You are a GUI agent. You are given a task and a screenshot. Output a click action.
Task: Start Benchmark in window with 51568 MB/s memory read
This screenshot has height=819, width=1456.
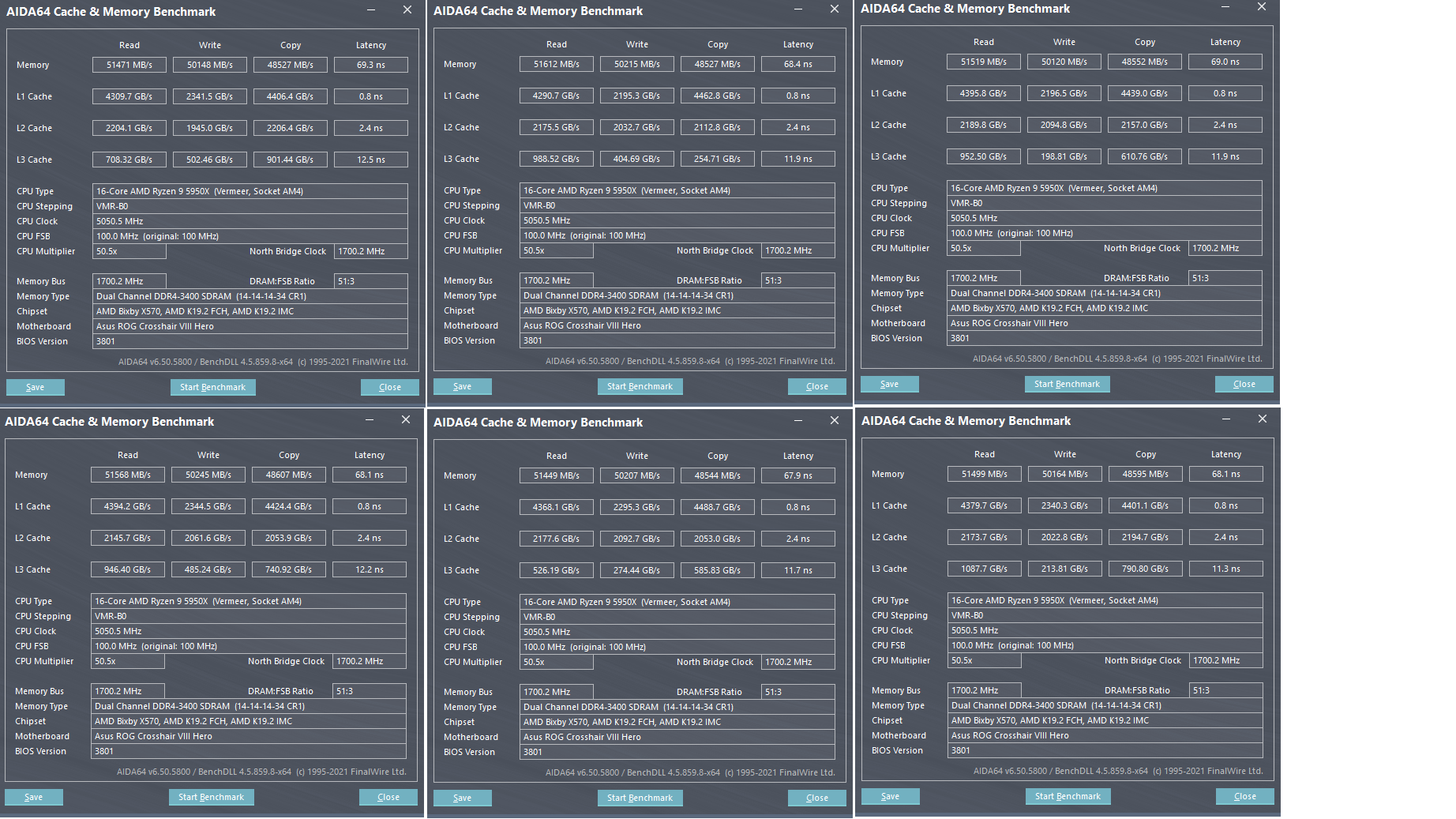pos(211,797)
